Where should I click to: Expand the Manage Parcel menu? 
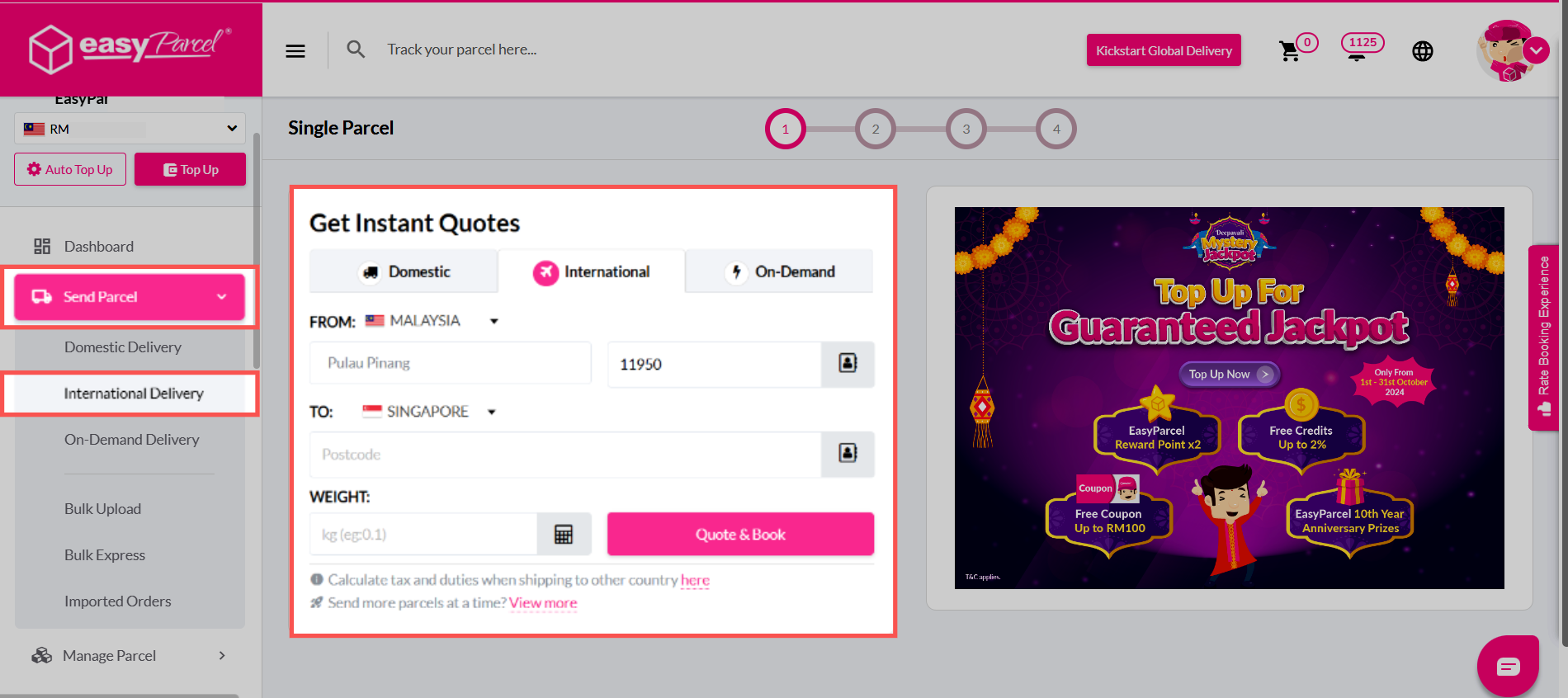(130, 656)
